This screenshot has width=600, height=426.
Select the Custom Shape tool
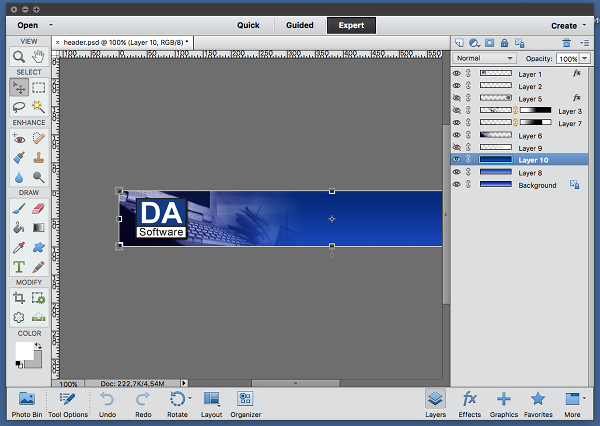click(x=38, y=247)
